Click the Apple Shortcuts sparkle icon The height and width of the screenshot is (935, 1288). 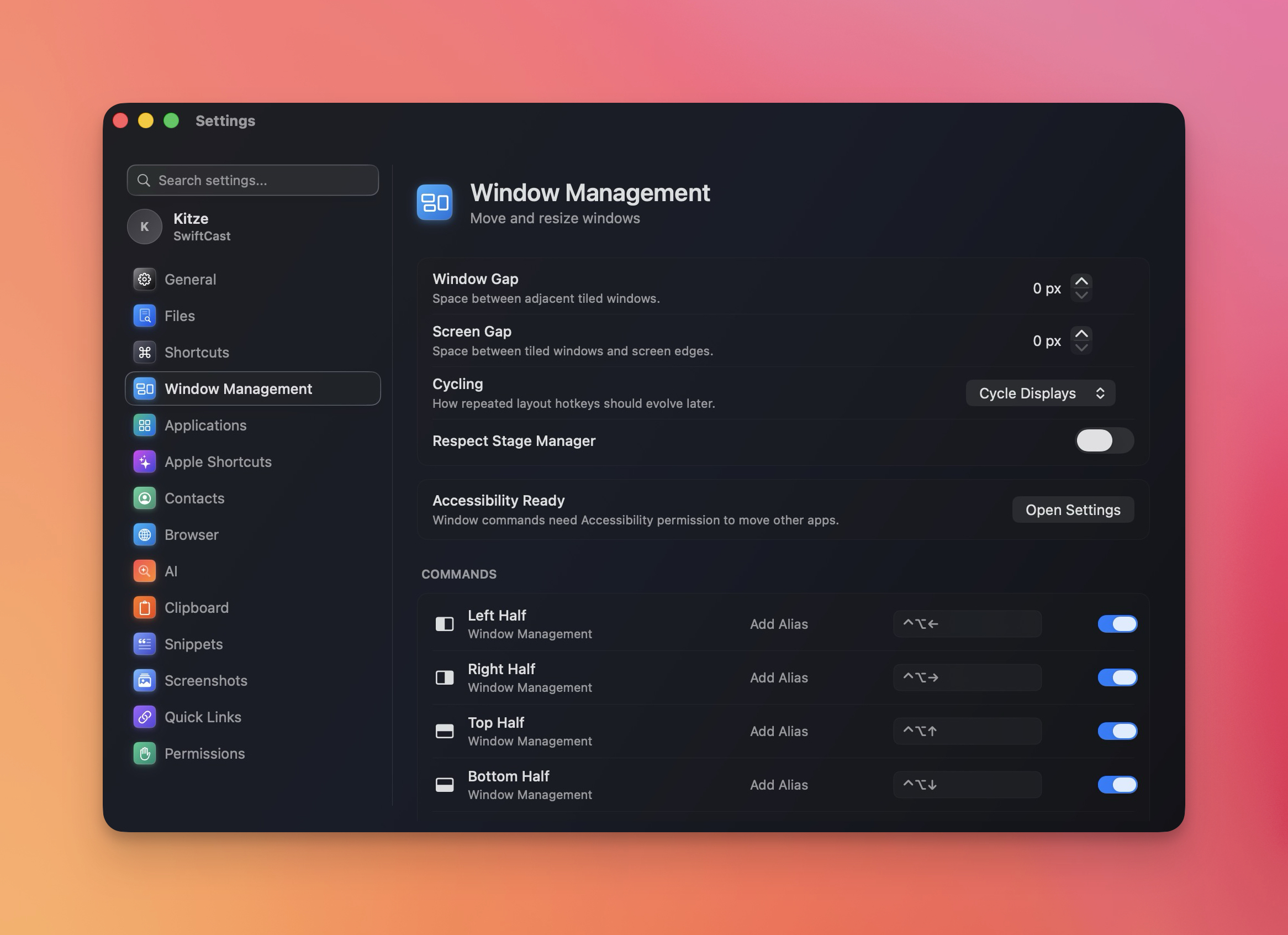[x=144, y=461]
